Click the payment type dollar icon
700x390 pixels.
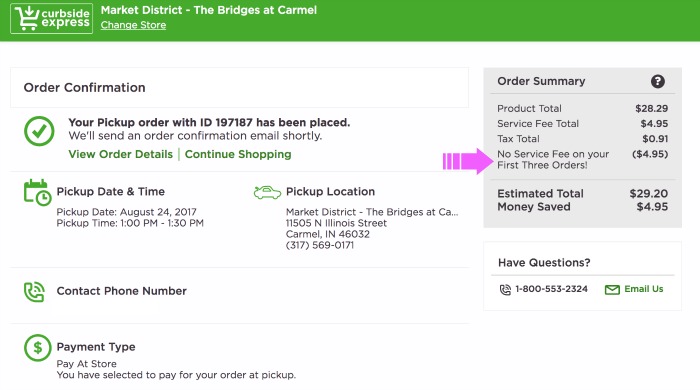coord(38,348)
